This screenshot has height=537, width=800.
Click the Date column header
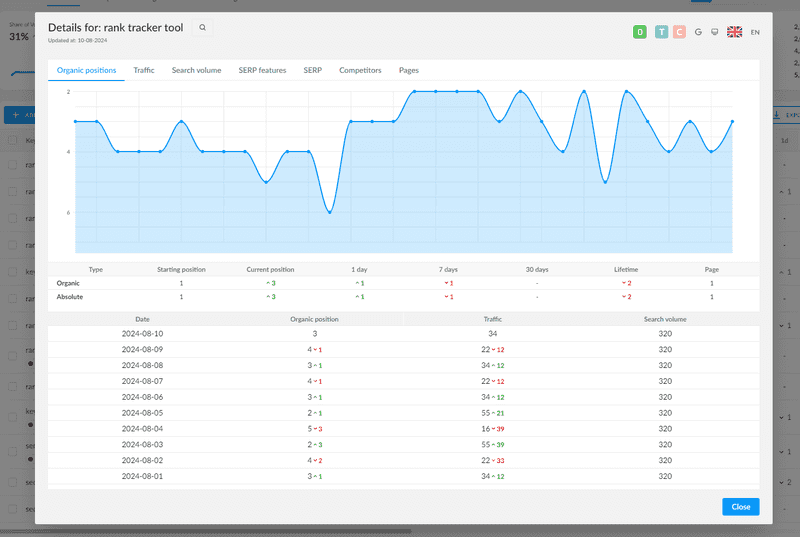click(x=142, y=319)
